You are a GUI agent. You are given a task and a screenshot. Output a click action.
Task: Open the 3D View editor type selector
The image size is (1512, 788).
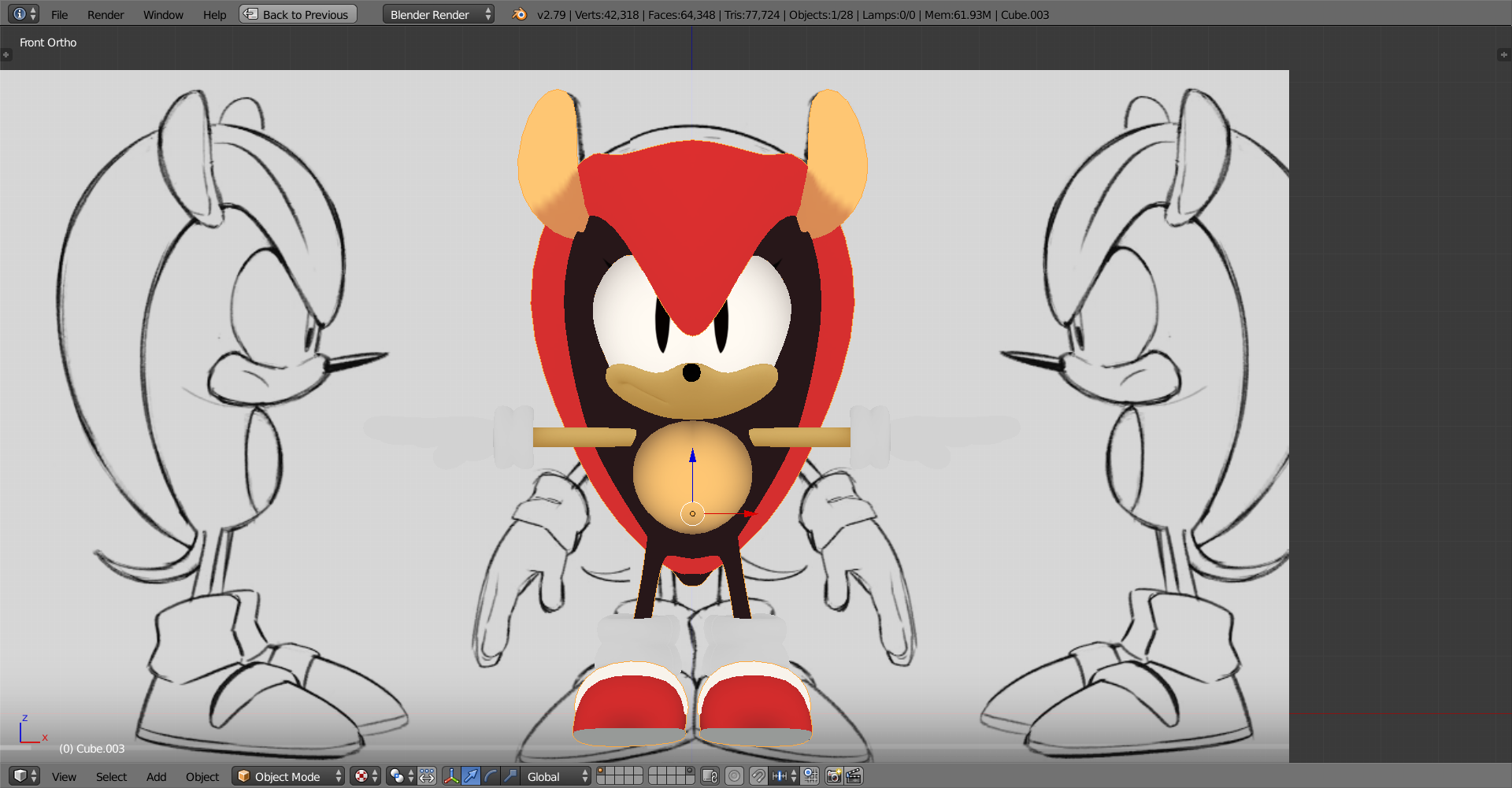point(24,776)
